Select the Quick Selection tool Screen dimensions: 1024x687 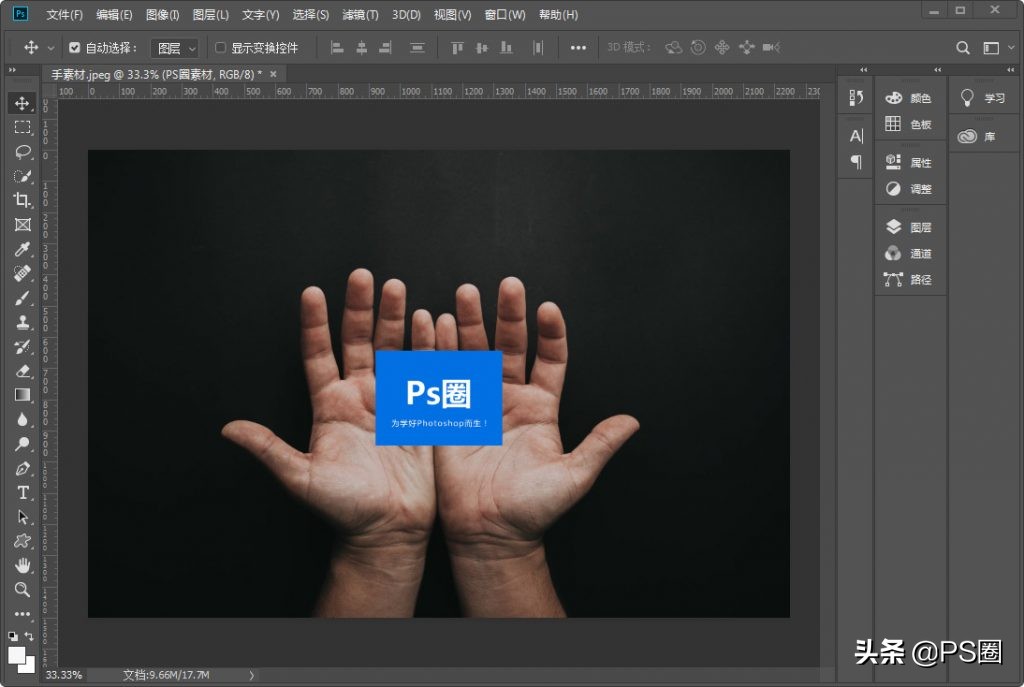pyautogui.click(x=22, y=176)
